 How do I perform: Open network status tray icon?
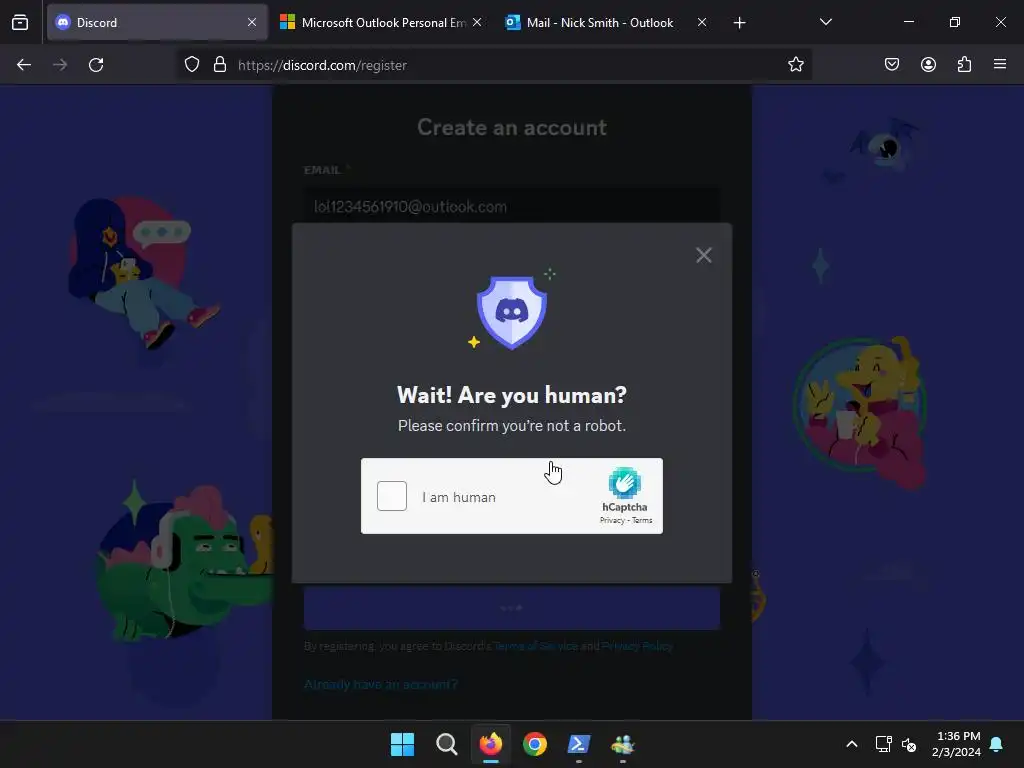[x=884, y=744]
